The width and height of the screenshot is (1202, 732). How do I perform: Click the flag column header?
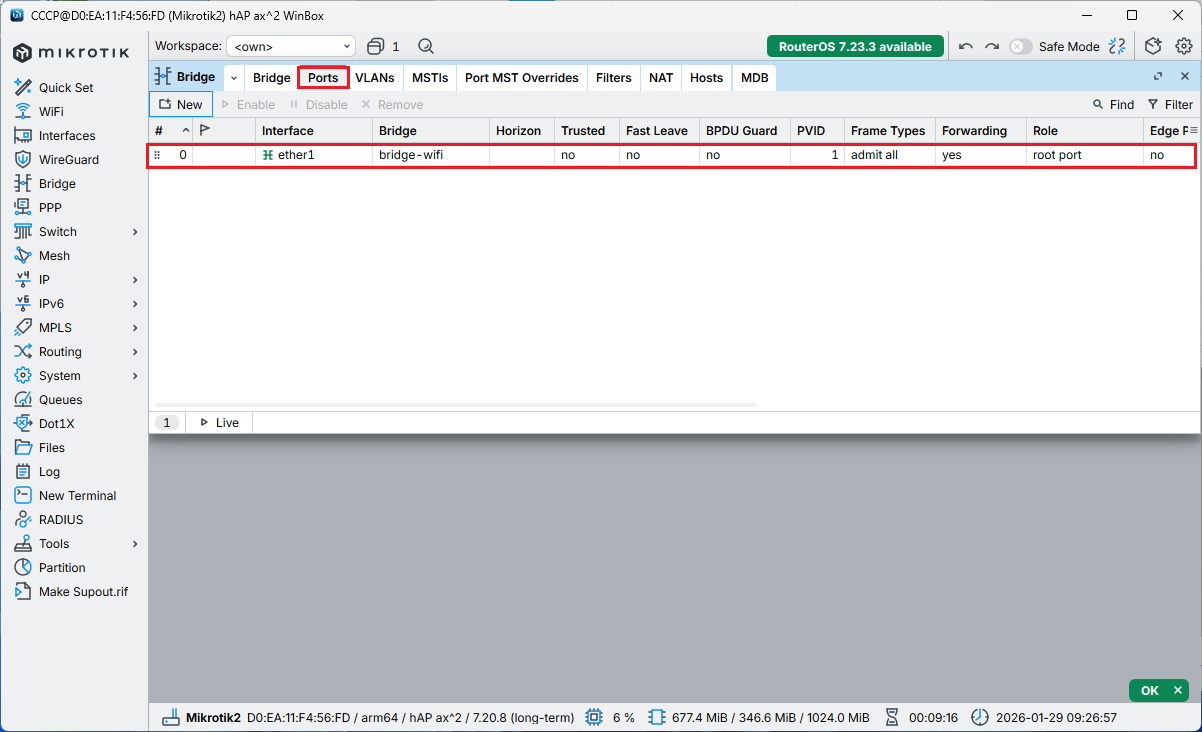[205, 130]
